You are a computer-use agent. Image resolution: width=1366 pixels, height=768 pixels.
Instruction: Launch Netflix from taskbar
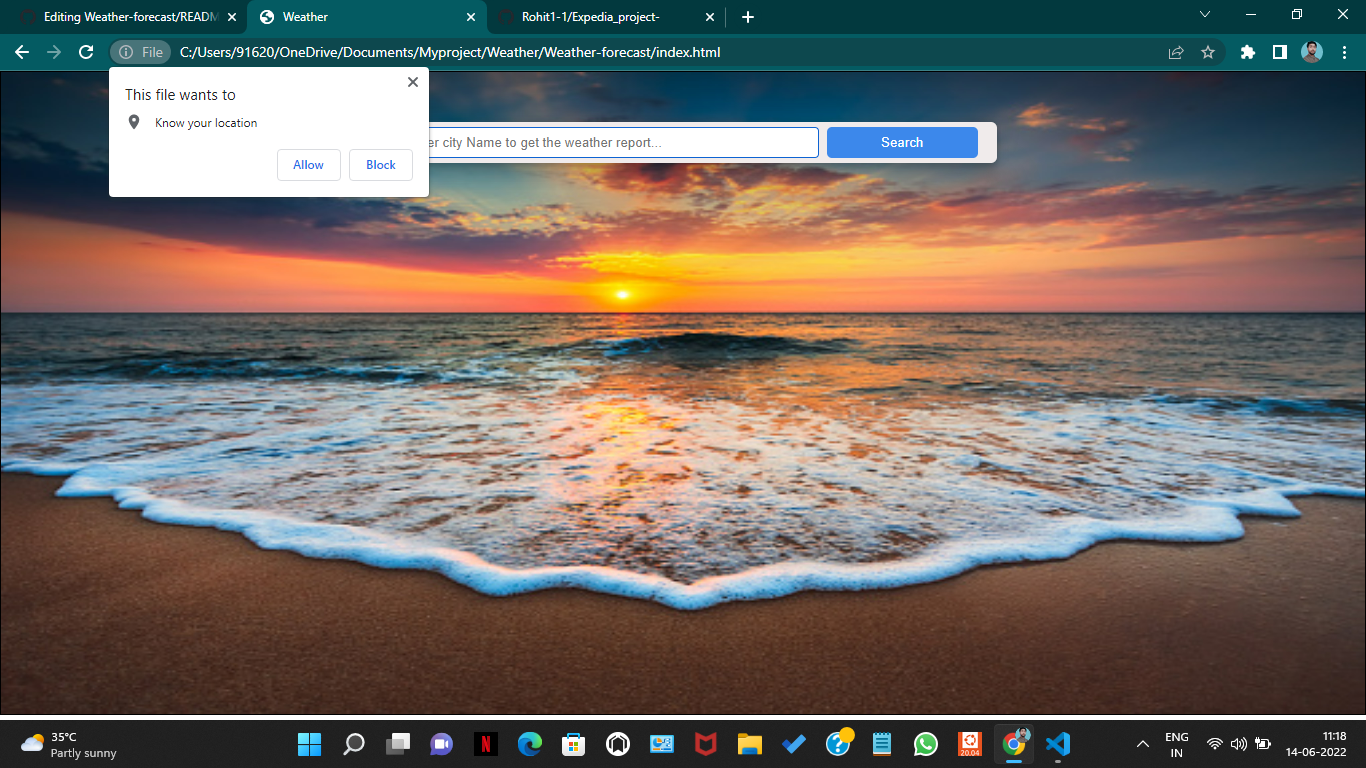point(485,744)
